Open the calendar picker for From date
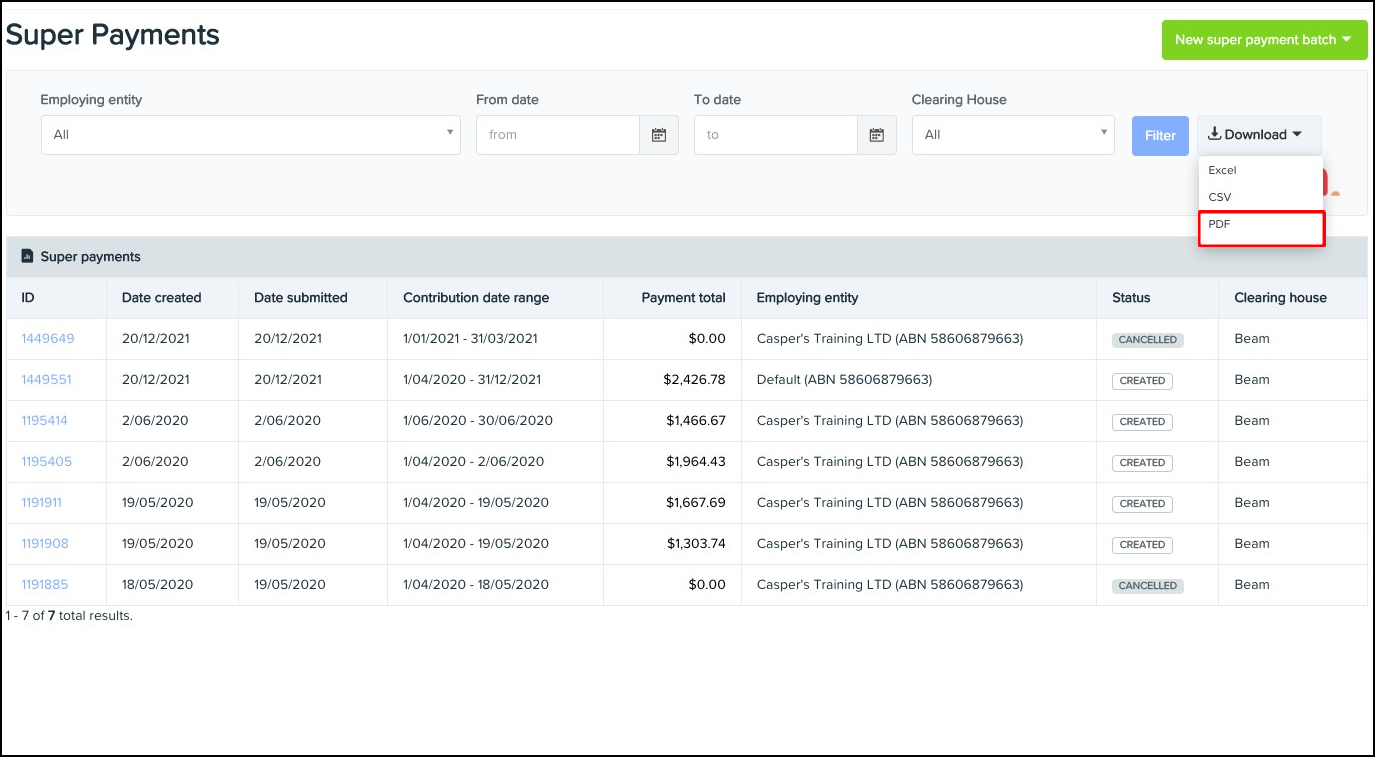Image resolution: width=1375 pixels, height=757 pixels. tap(659, 135)
